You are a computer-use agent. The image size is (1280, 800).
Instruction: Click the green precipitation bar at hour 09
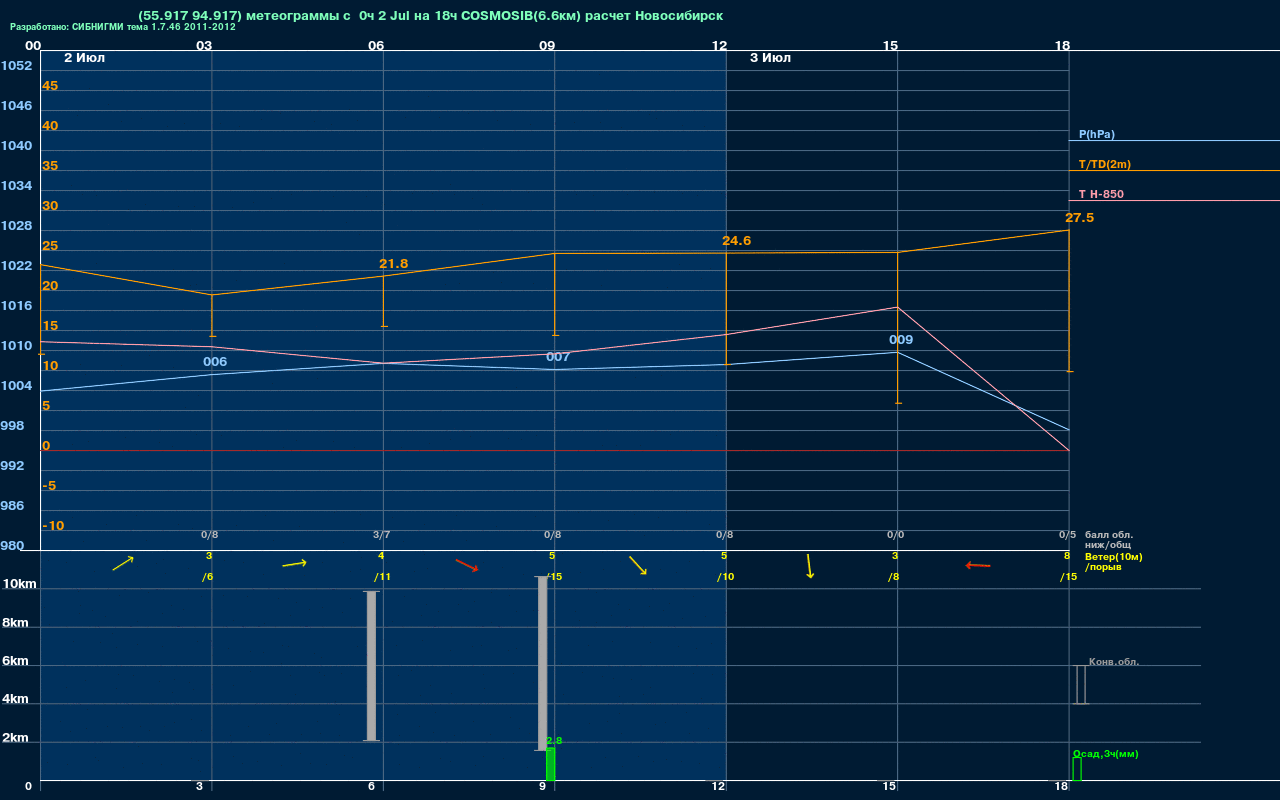point(550,764)
